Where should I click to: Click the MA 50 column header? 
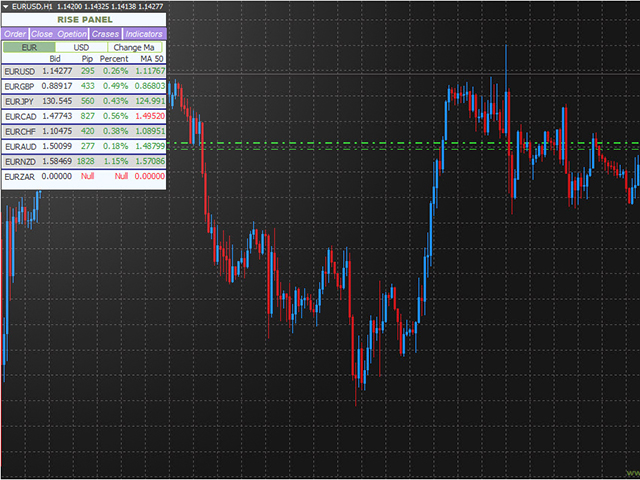click(x=152, y=59)
